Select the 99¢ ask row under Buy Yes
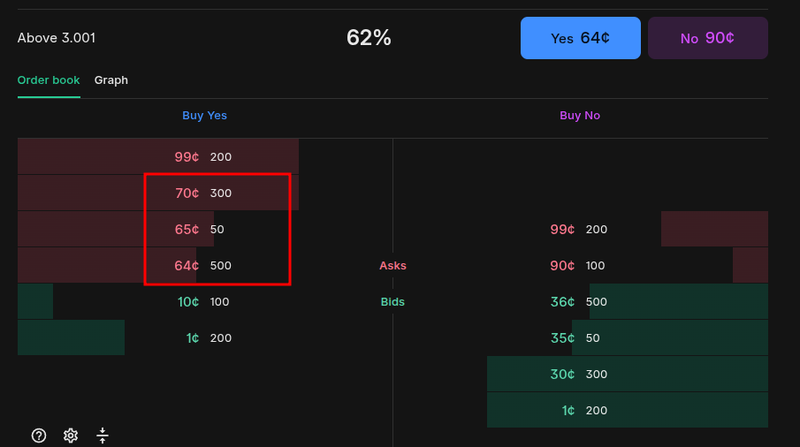 click(x=203, y=157)
